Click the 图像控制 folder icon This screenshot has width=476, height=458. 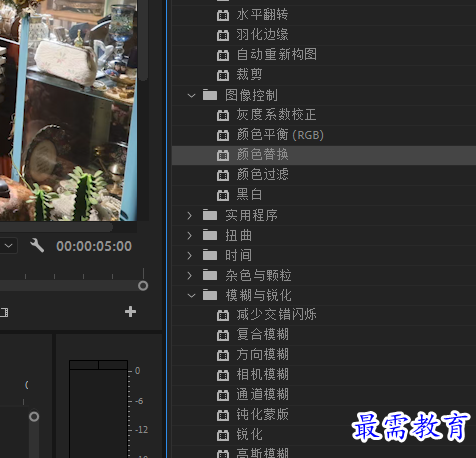click(x=210, y=95)
